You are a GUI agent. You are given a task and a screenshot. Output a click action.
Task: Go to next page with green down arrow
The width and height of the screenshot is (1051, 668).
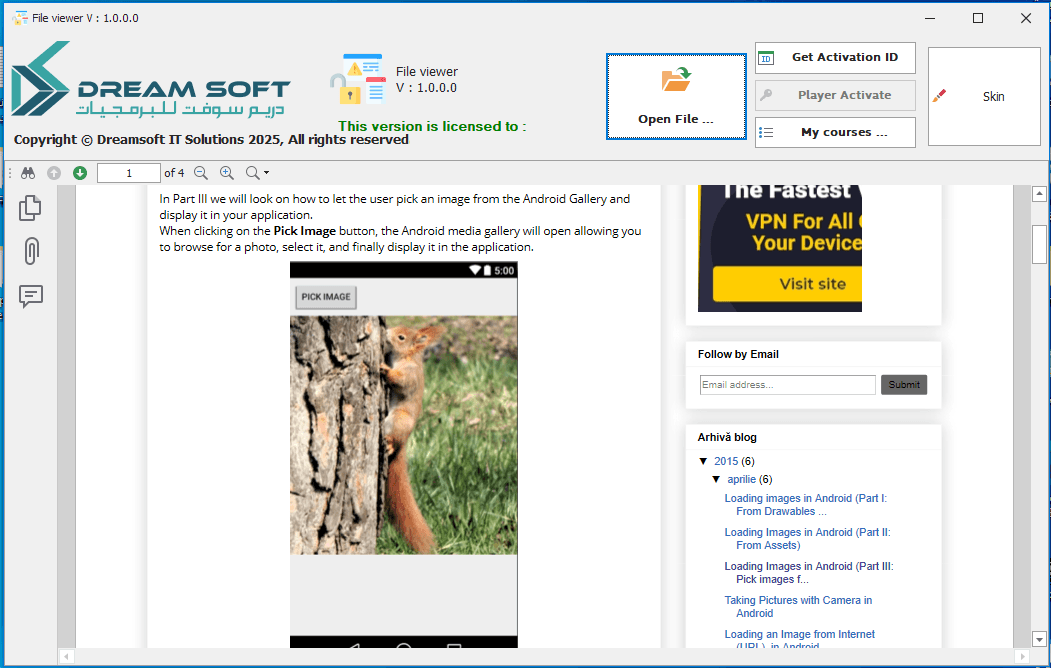(80, 173)
